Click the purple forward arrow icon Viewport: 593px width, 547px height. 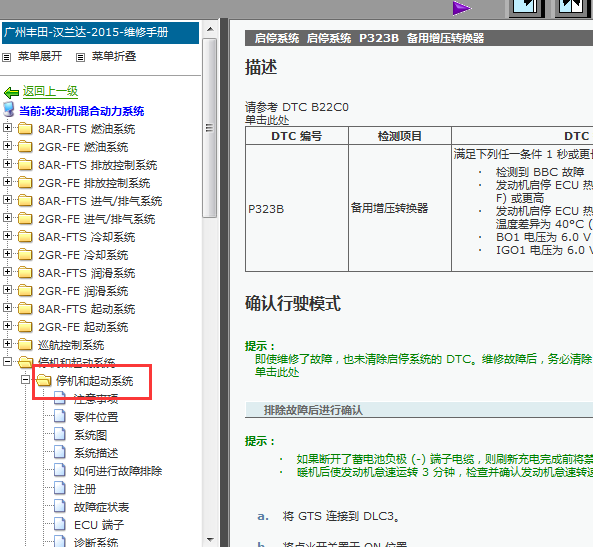461,8
